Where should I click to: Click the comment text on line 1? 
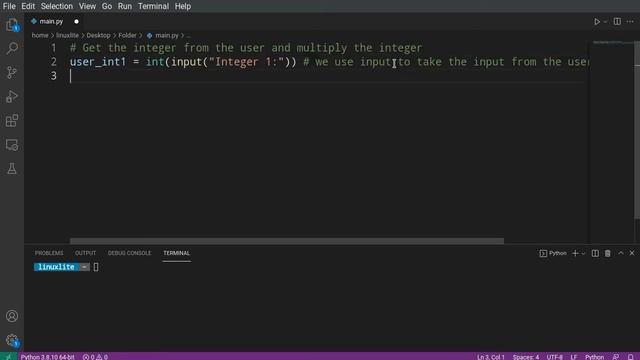coord(246,48)
